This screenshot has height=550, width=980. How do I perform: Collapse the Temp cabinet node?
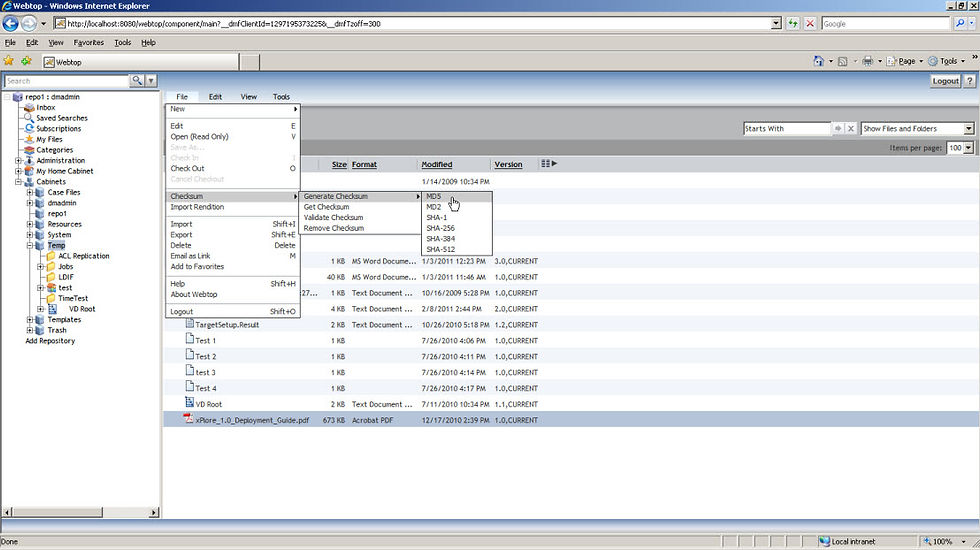(x=29, y=246)
